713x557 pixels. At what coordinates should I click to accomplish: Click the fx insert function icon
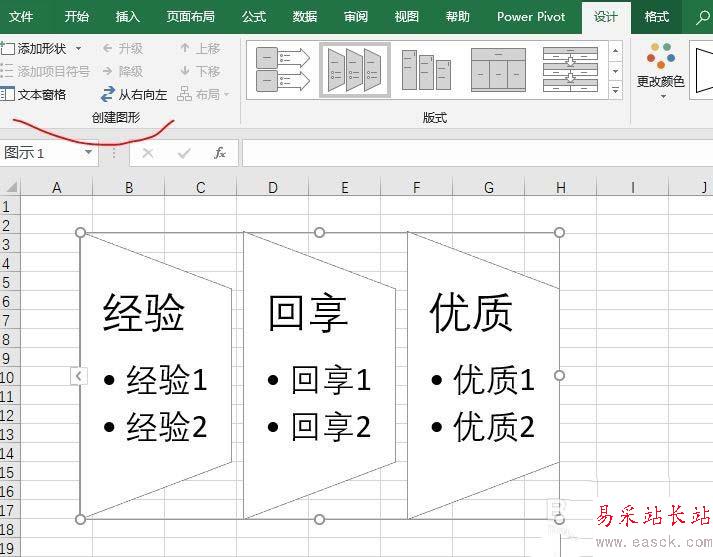pyautogui.click(x=220, y=153)
